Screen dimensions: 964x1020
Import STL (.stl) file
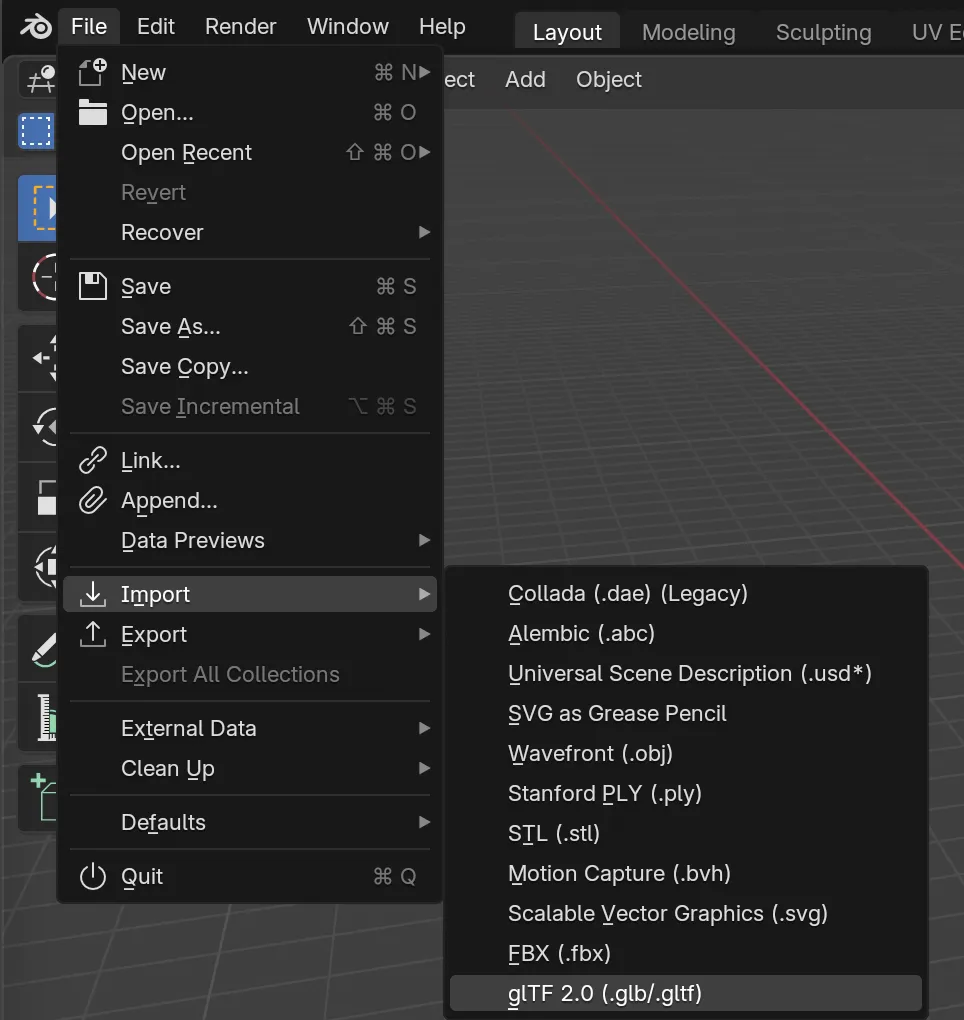pos(686,833)
